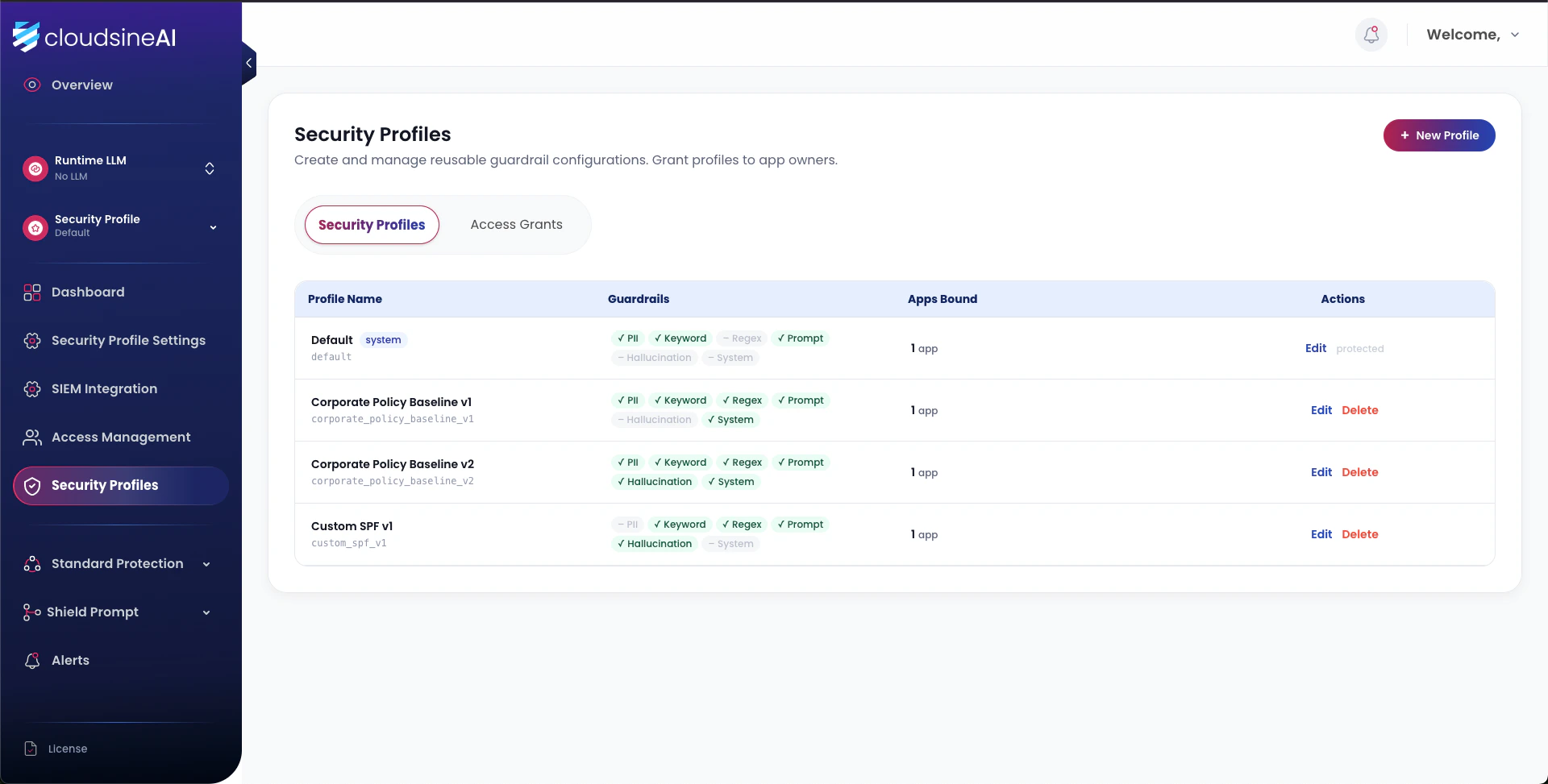The height and width of the screenshot is (784, 1548).
Task: Click the '1 app' cell for Default
Action: [x=924, y=348]
